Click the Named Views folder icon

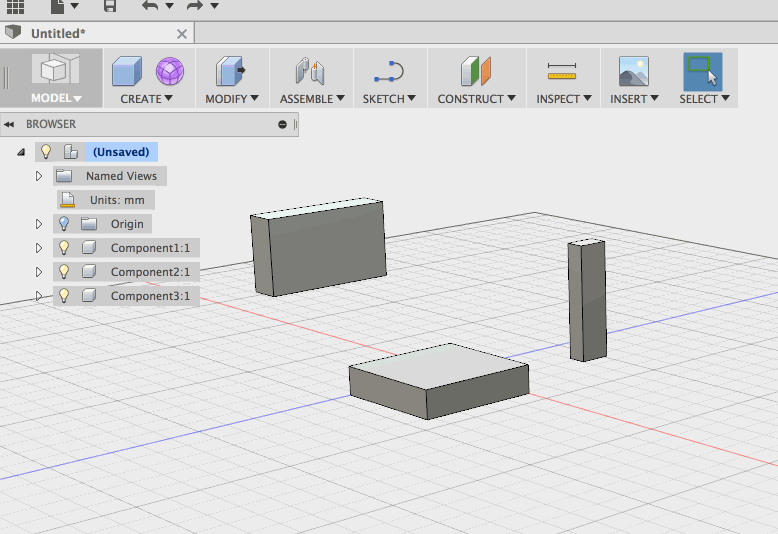point(64,176)
